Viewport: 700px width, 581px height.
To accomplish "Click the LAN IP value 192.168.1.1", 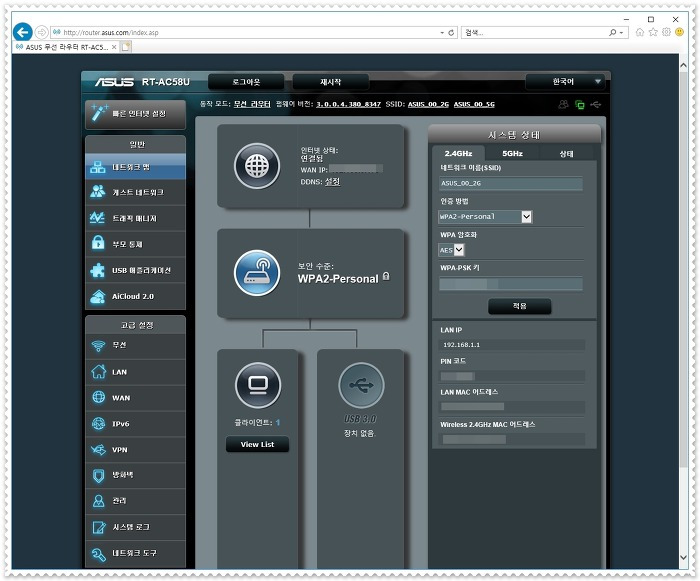I will (461, 345).
